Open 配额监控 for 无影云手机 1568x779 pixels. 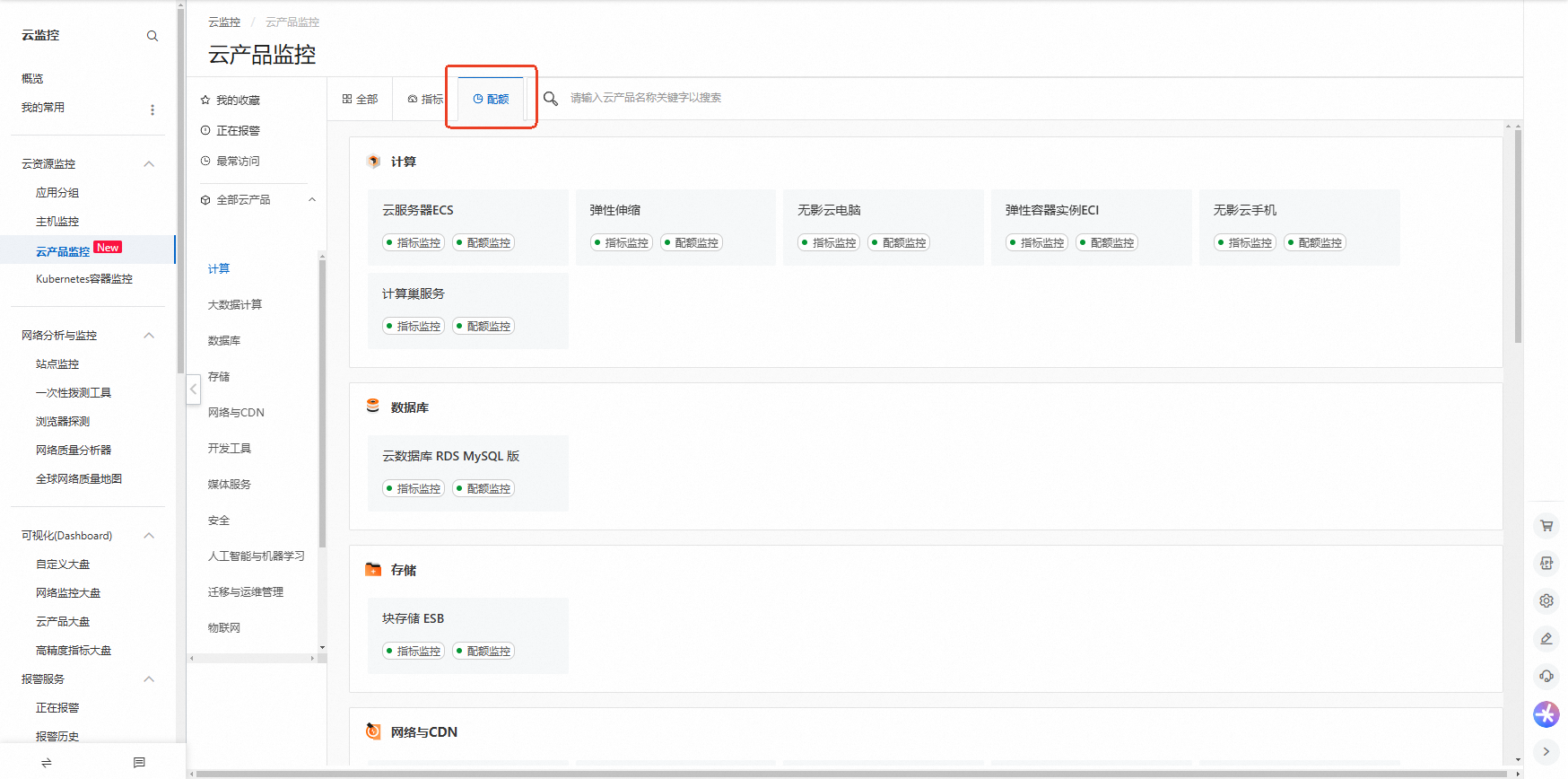coord(1315,242)
